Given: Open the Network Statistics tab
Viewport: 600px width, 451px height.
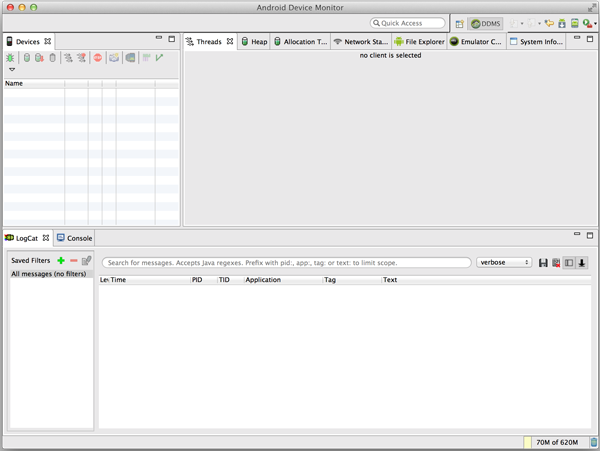Looking at the screenshot, I should (360, 42).
